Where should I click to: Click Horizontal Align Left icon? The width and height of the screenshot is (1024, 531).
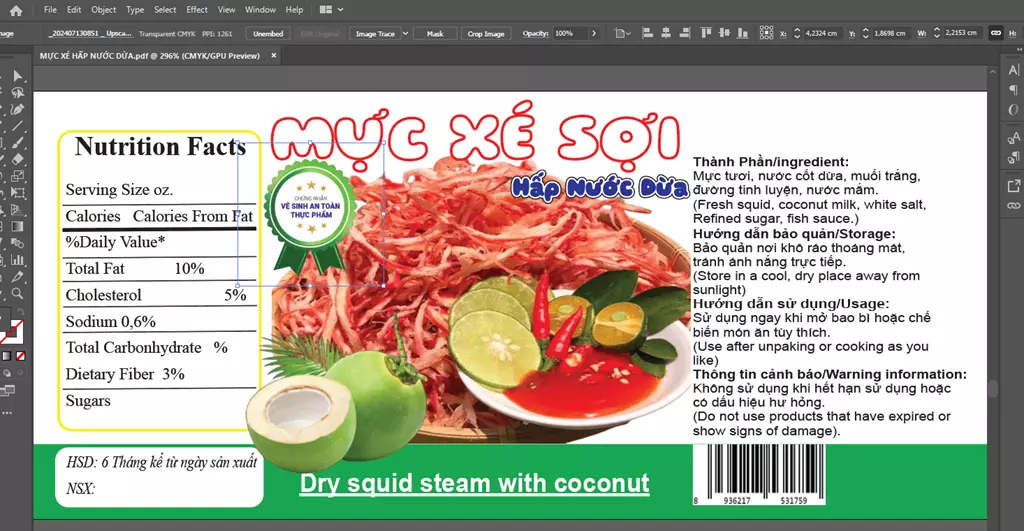[648, 33]
